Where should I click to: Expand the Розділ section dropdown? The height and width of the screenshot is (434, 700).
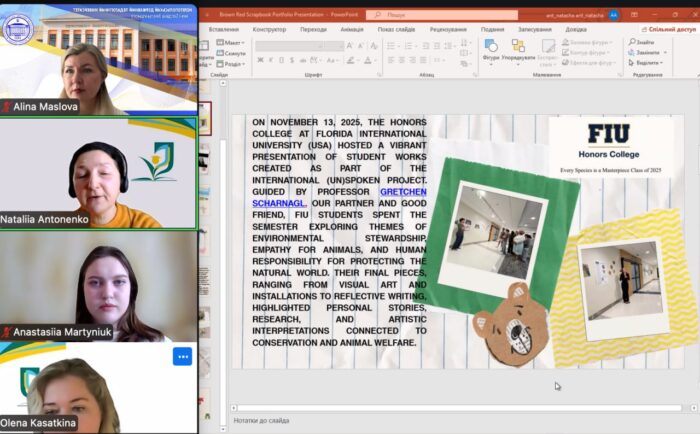click(234, 63)
